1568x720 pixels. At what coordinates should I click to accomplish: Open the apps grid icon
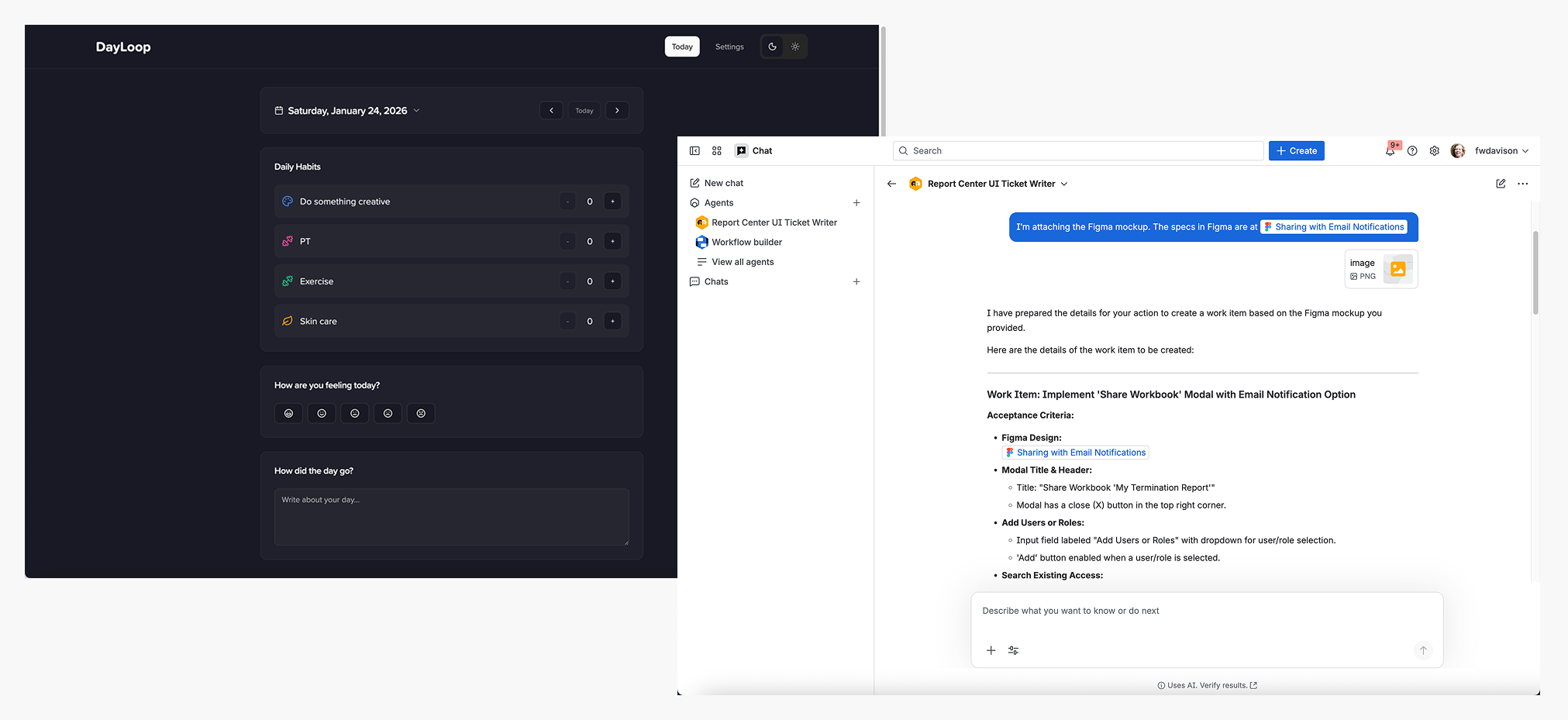tap(717, 151)
